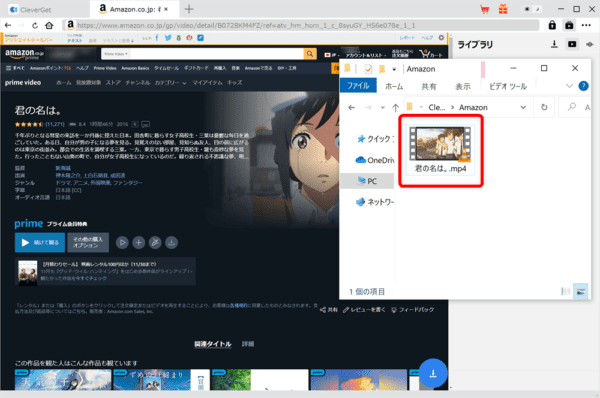Screen dimensions: 600x398
Task: Expand Explorer address path dropdown
Action: (523, 108)
